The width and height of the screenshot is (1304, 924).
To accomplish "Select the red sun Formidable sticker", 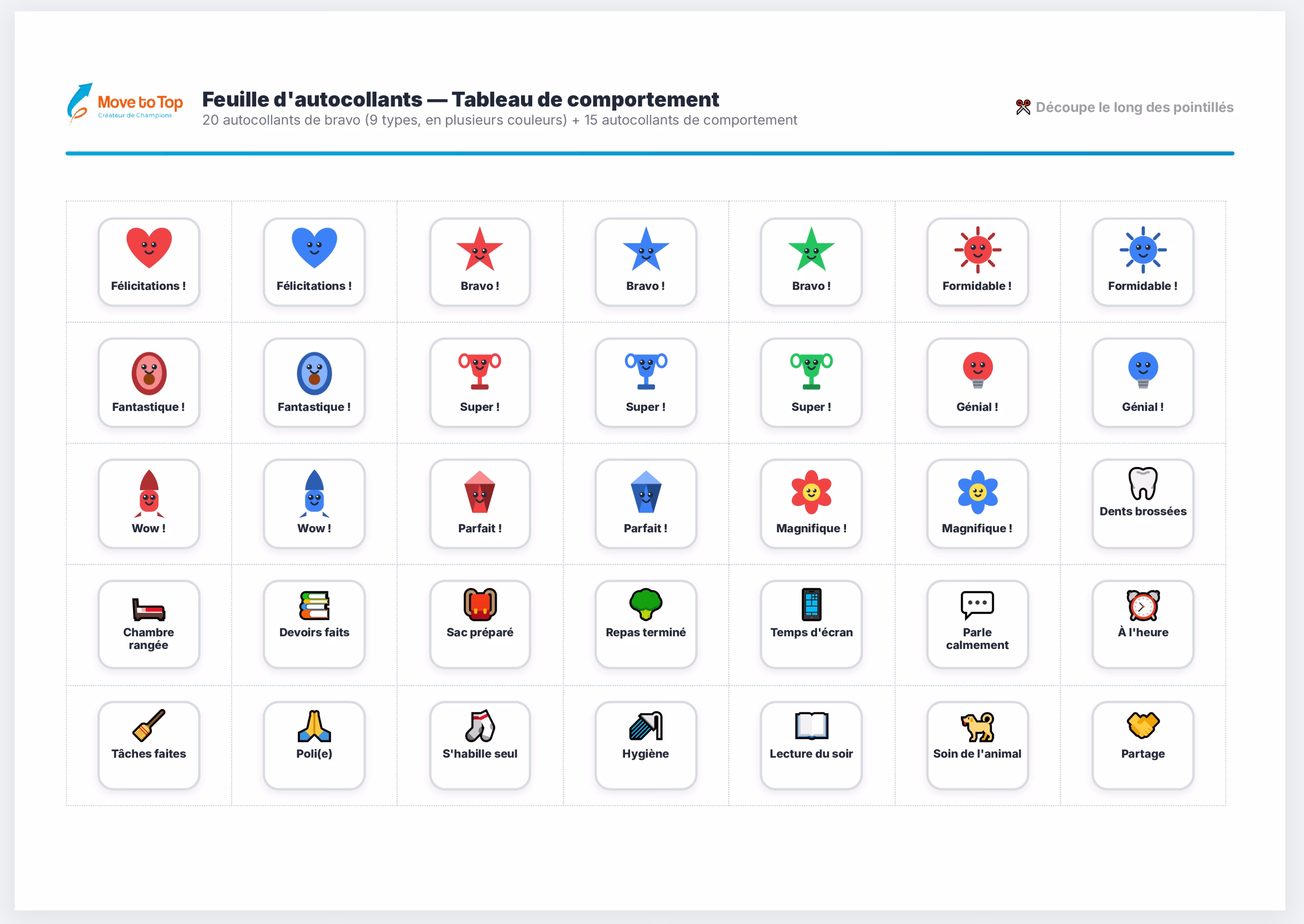I will pos(977,262).
